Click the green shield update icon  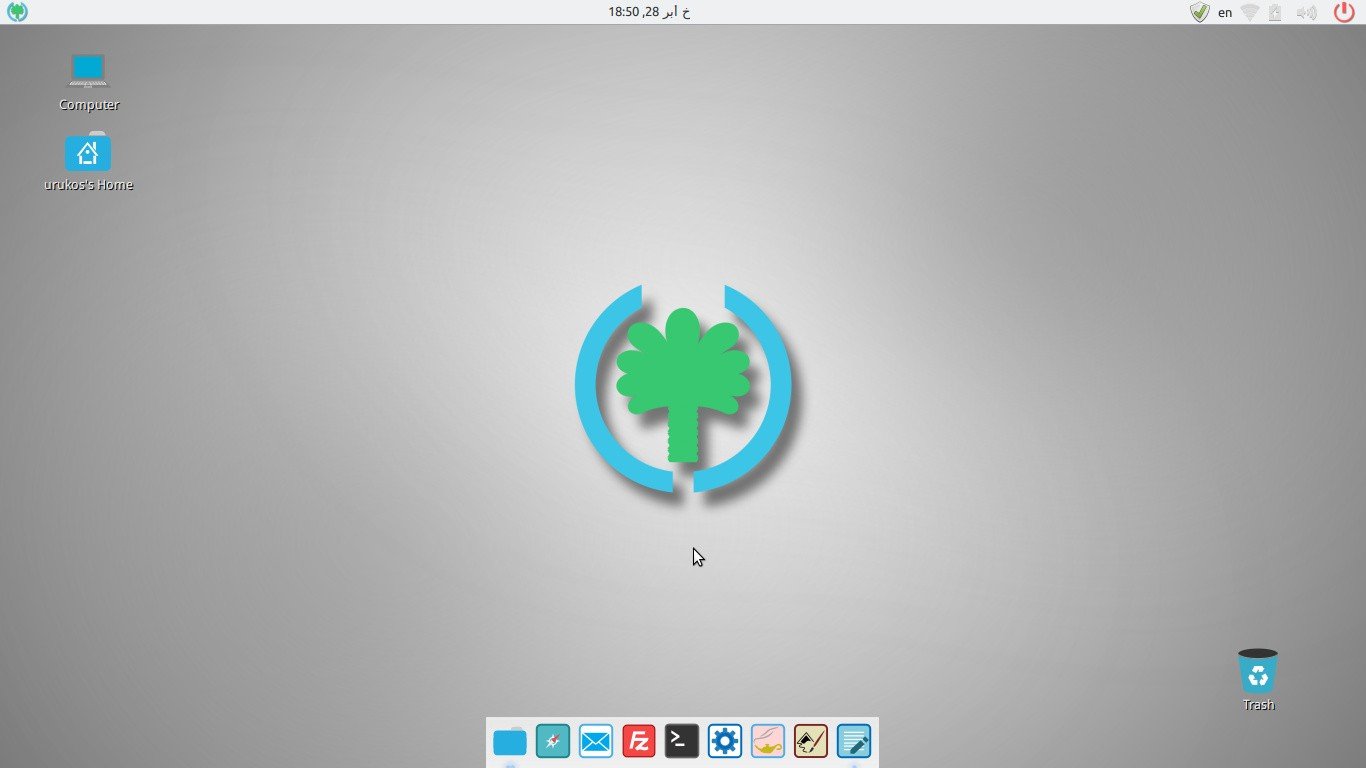coord(1200,12)
